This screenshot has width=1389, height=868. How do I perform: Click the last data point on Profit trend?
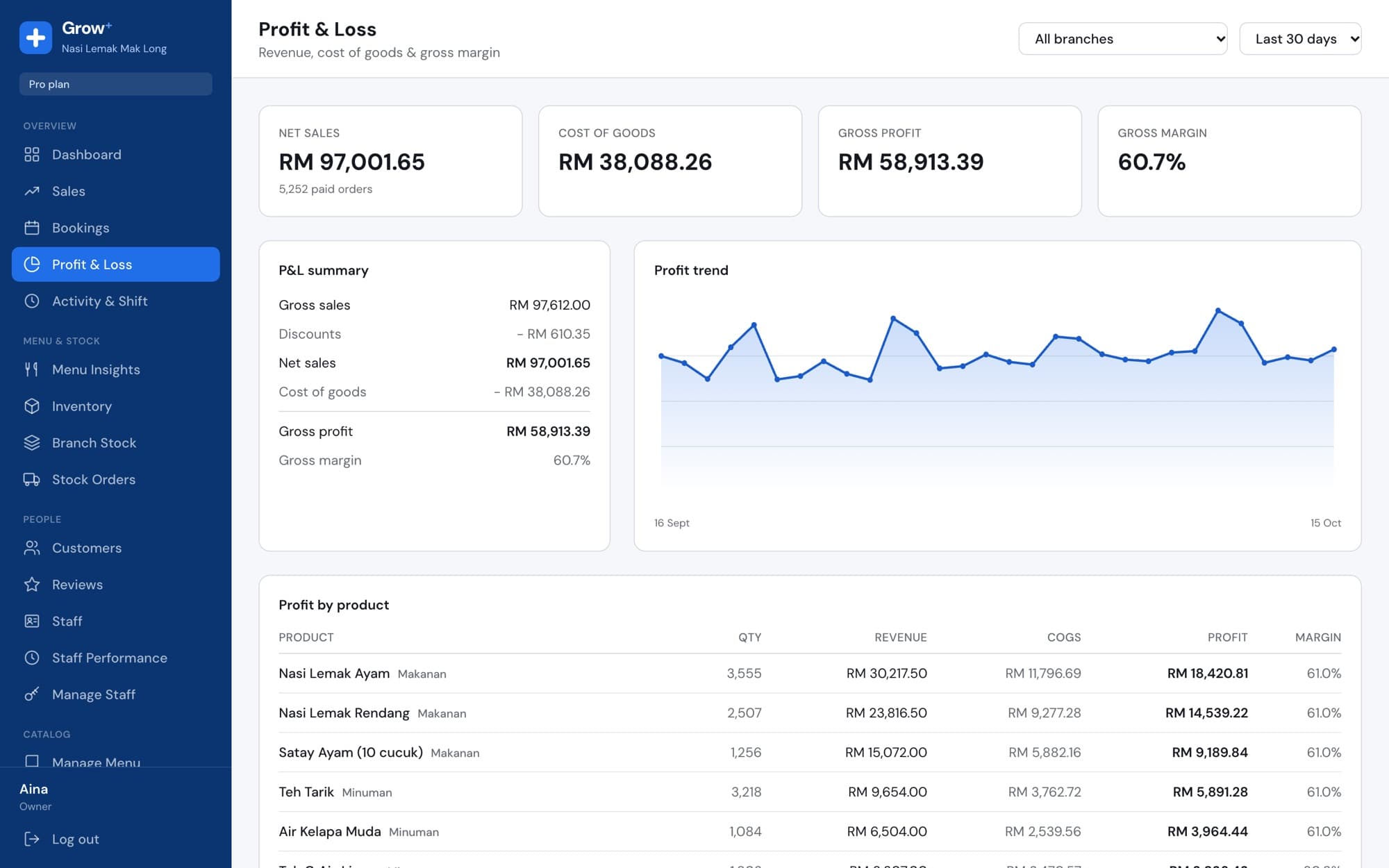coord(1333,349)
